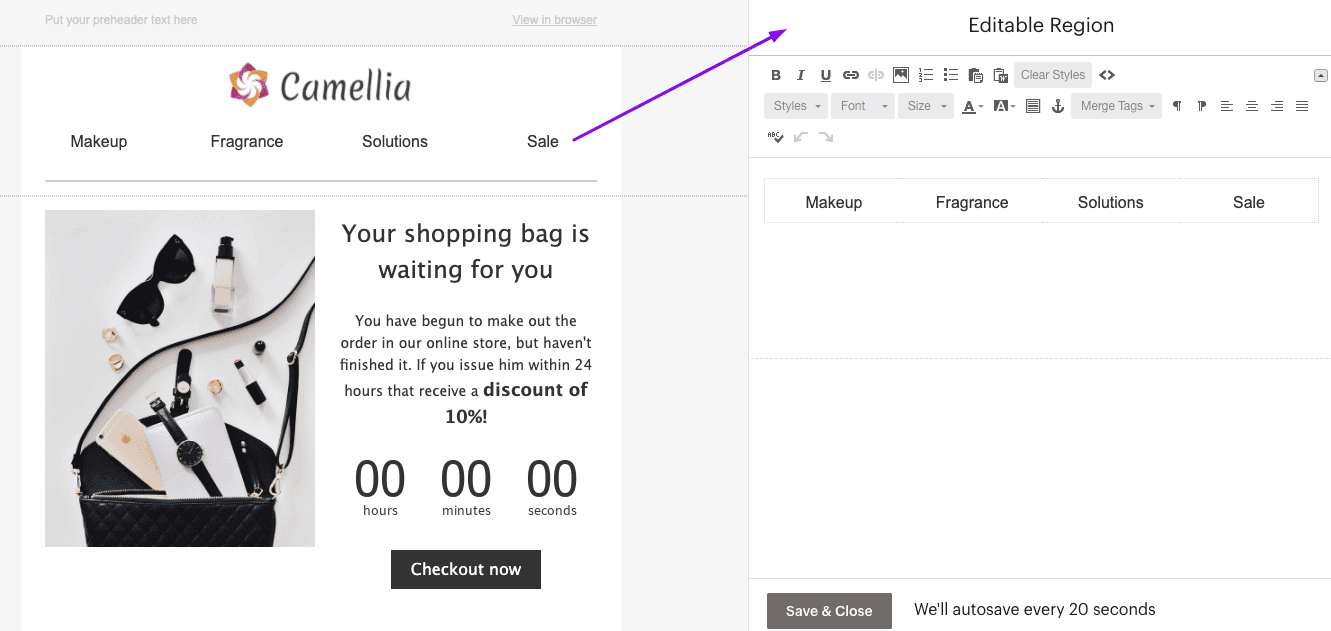Open the HTML source code view
Screen dimensions: 1331x631
click(1107, 74)
